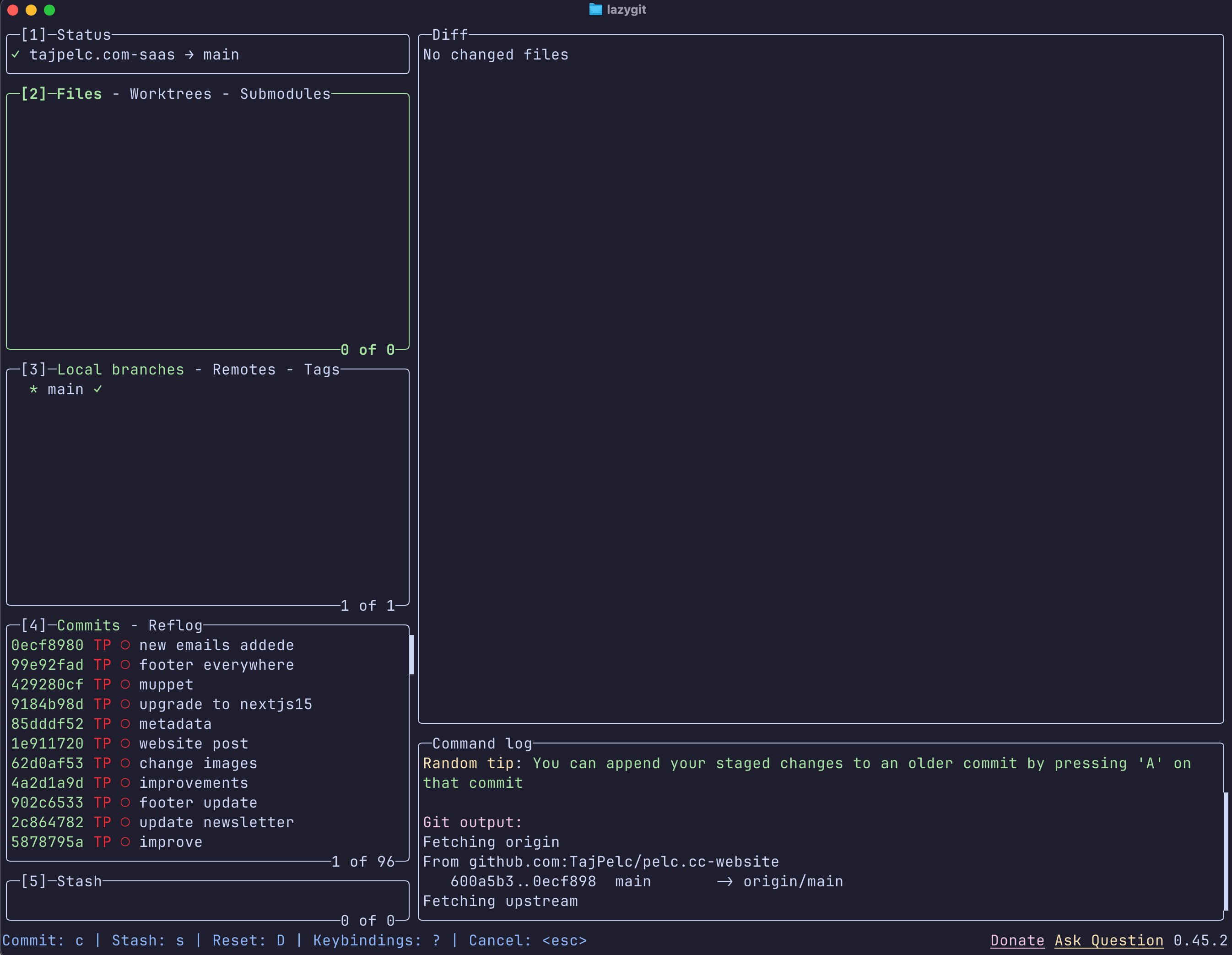Switch to the Worktrees tab
Screen dimensions: 1232x955
point(171,94)
